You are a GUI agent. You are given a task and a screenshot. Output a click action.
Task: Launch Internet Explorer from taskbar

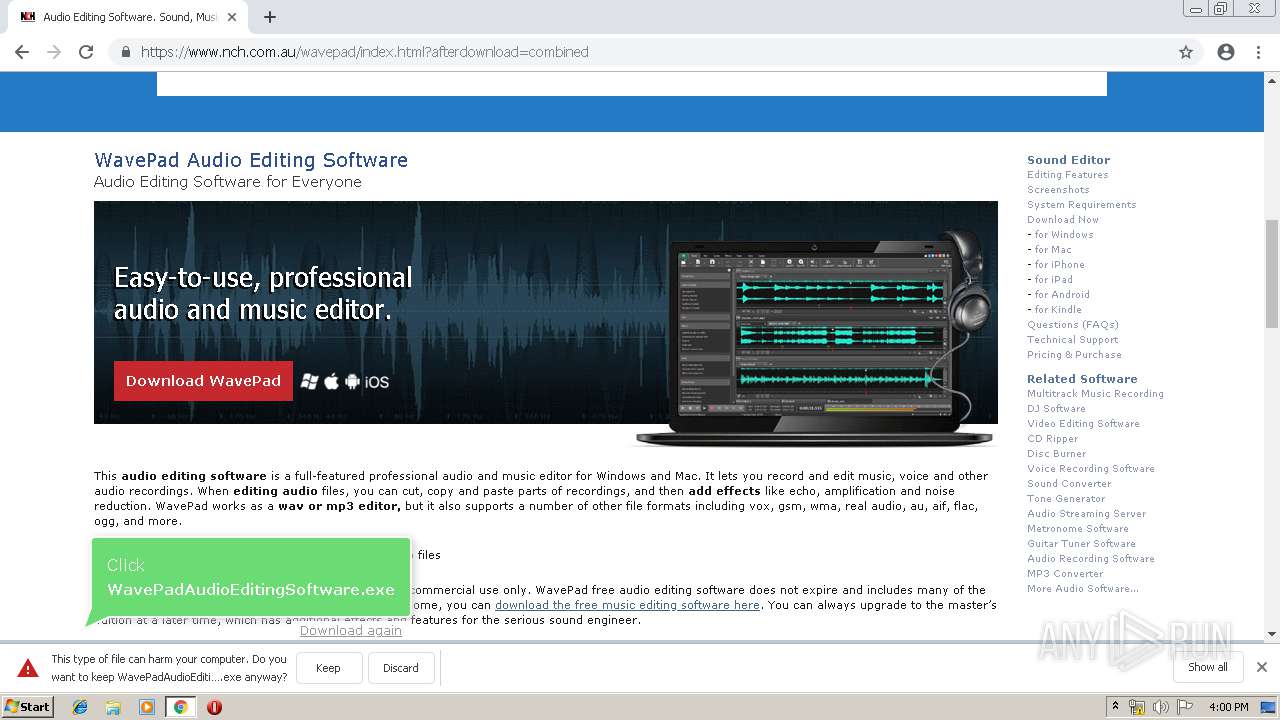click(80, 707)
